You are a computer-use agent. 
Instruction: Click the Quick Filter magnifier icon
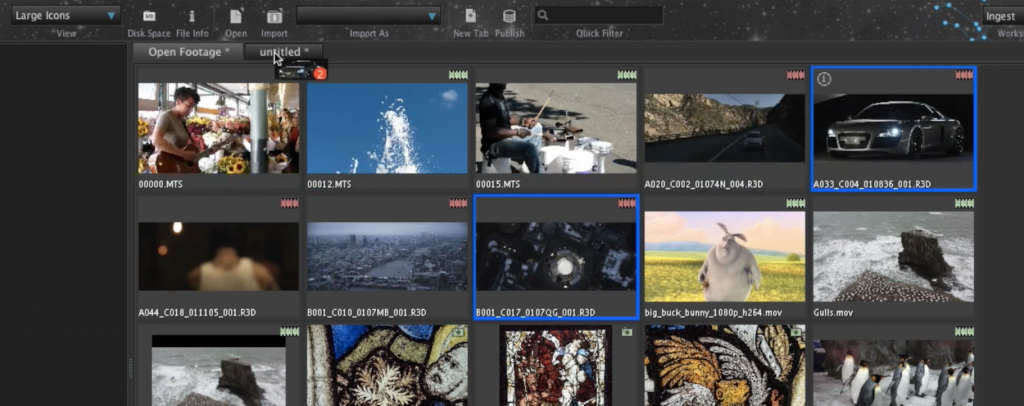pos(542,16)
